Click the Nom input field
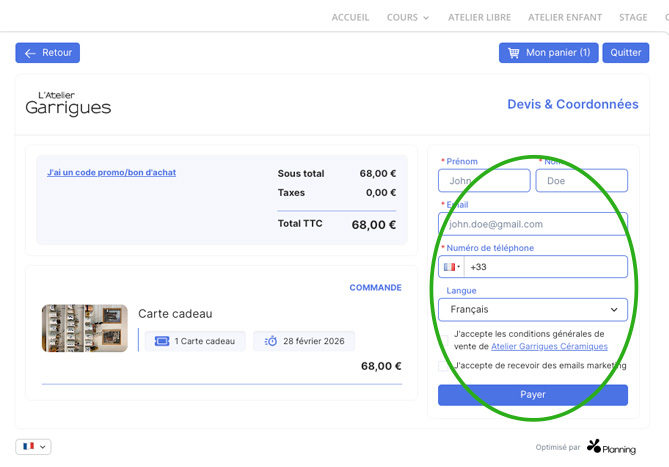Viewport: 669px width, 467px height. pos(582,181)
